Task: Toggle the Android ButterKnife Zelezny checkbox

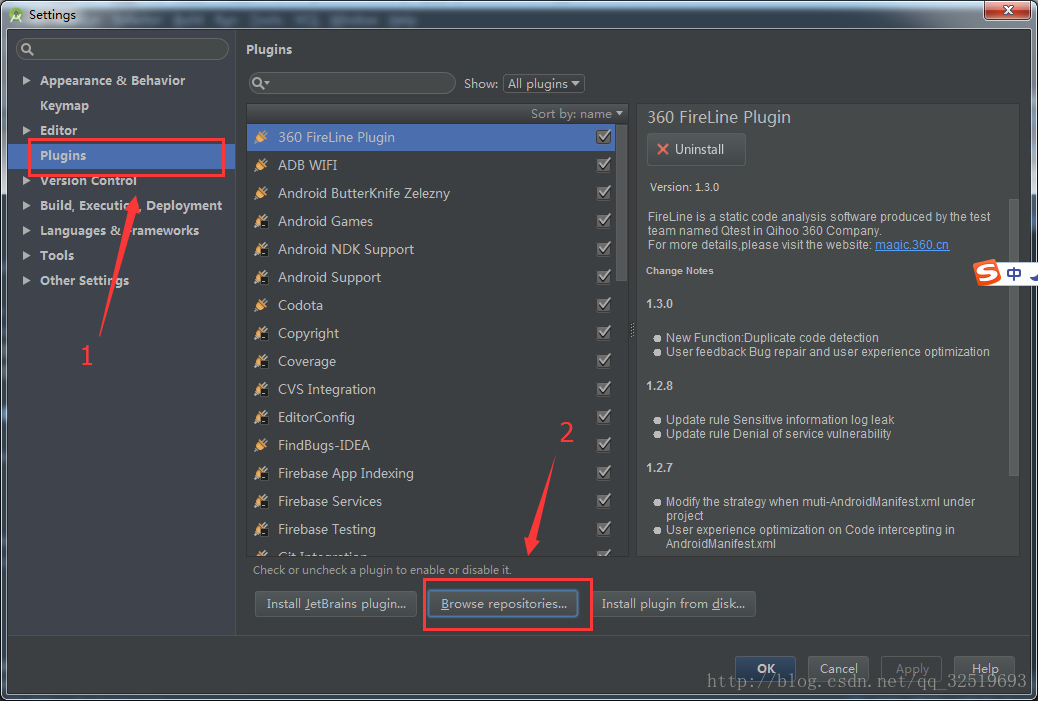Action: coord(604,192)
